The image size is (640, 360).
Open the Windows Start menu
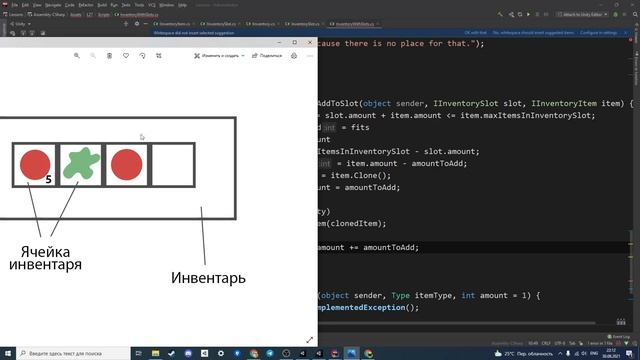tap(8, 353)
